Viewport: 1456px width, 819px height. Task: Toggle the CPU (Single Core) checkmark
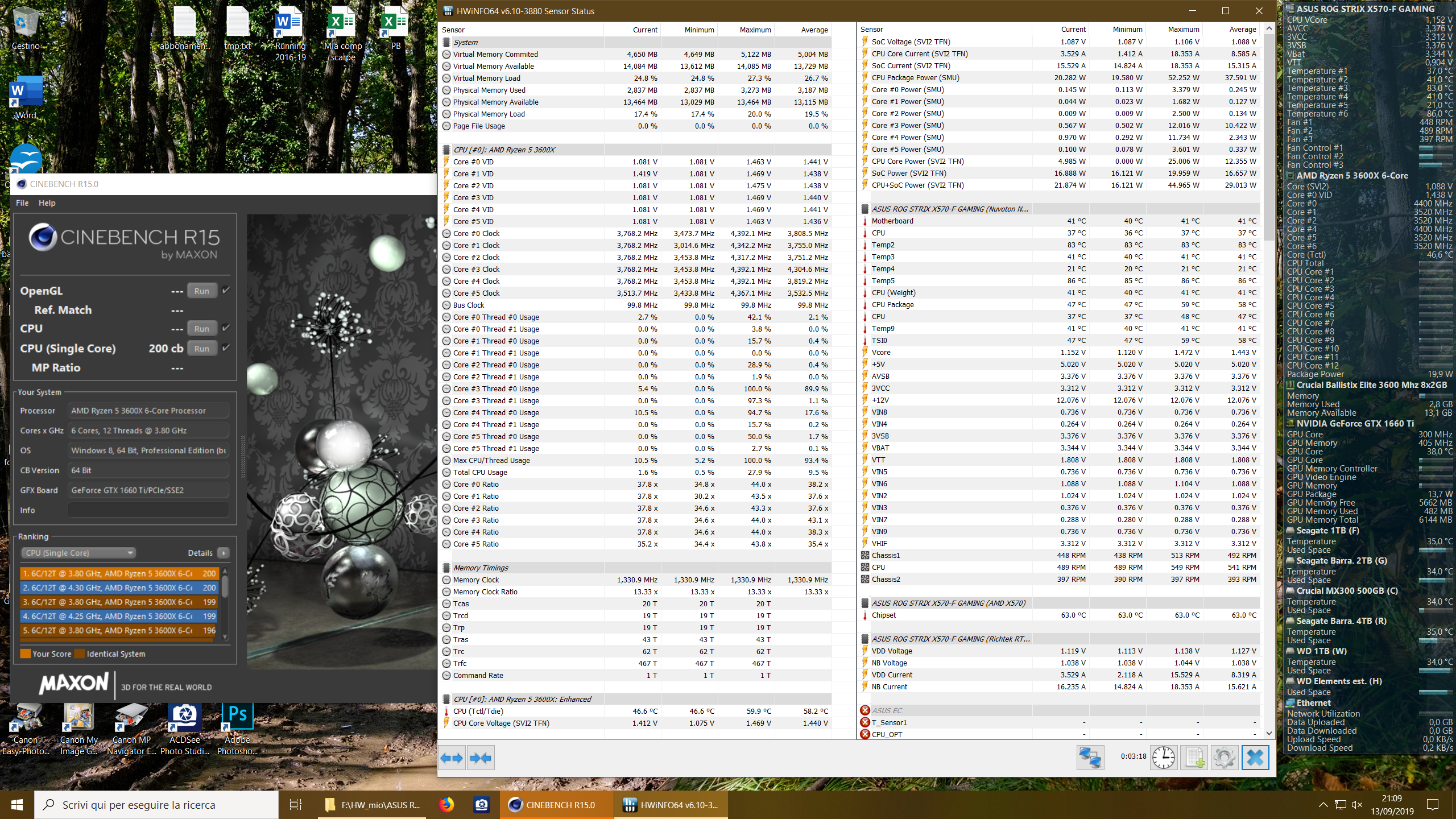(x=226, y=348)
